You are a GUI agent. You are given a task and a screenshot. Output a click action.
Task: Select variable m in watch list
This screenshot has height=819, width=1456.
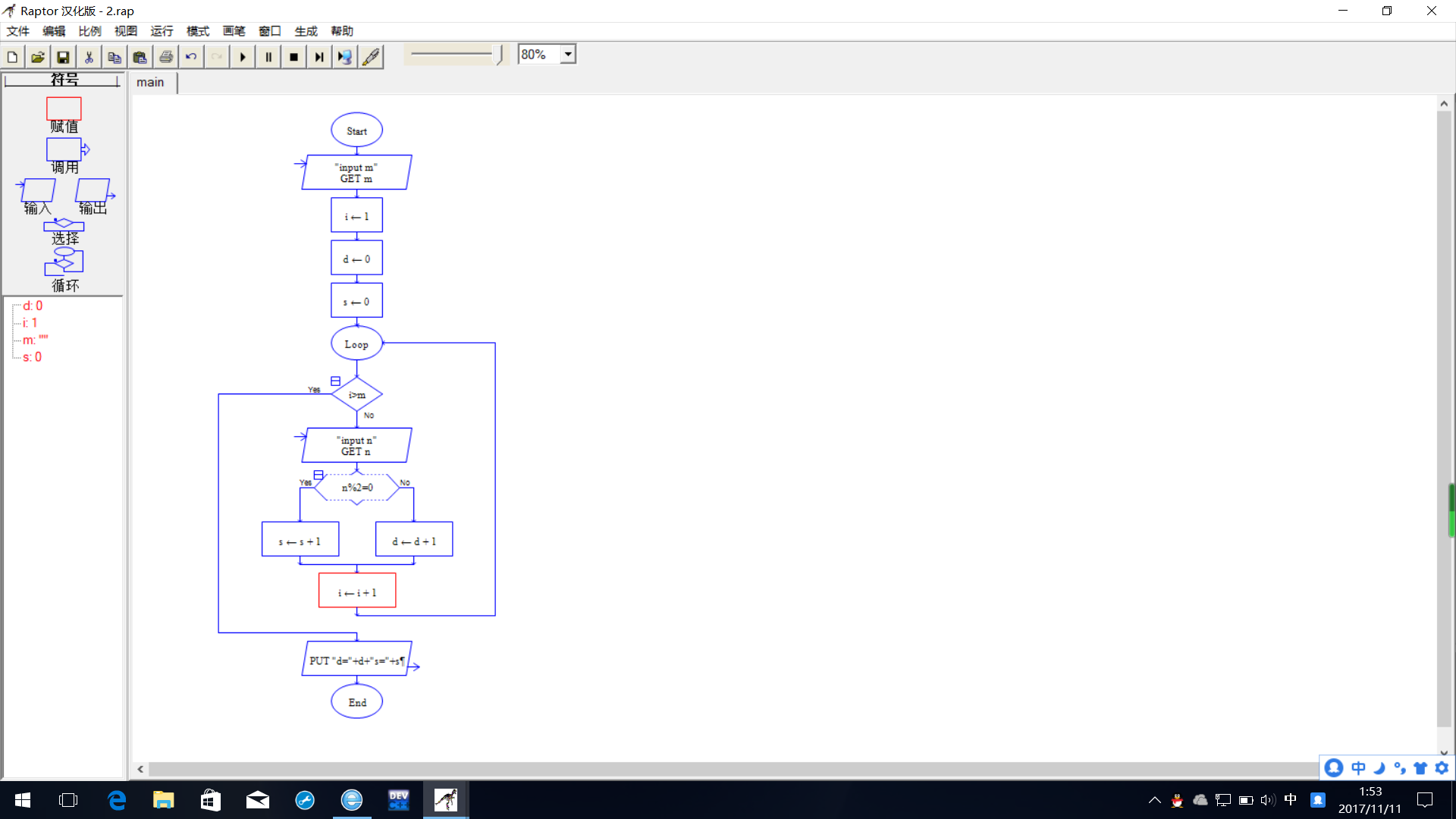pyautogui.click(x=35, y=340)
